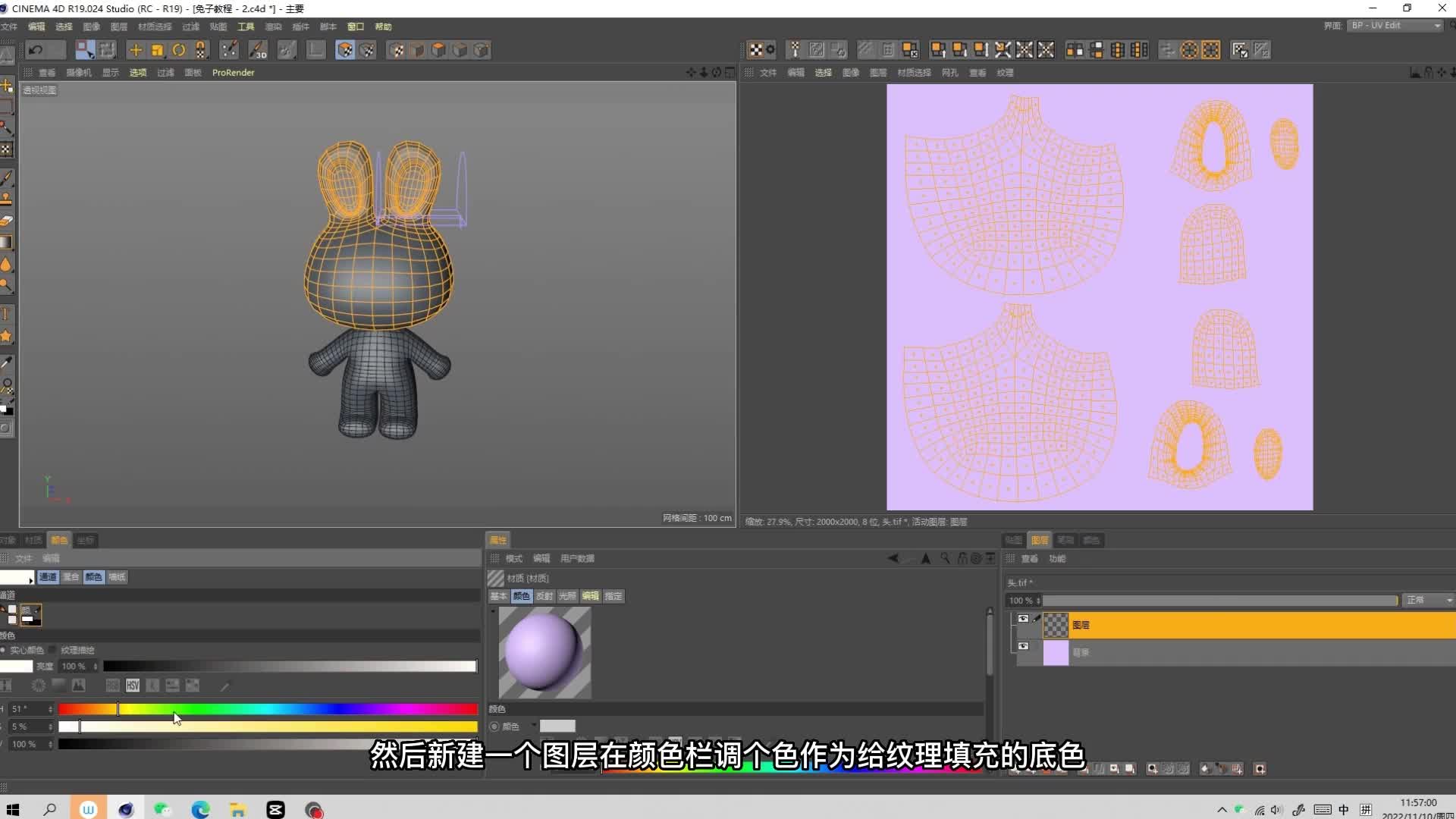
Task: Toggle the 通道 button in color panel
Action: 48,577
